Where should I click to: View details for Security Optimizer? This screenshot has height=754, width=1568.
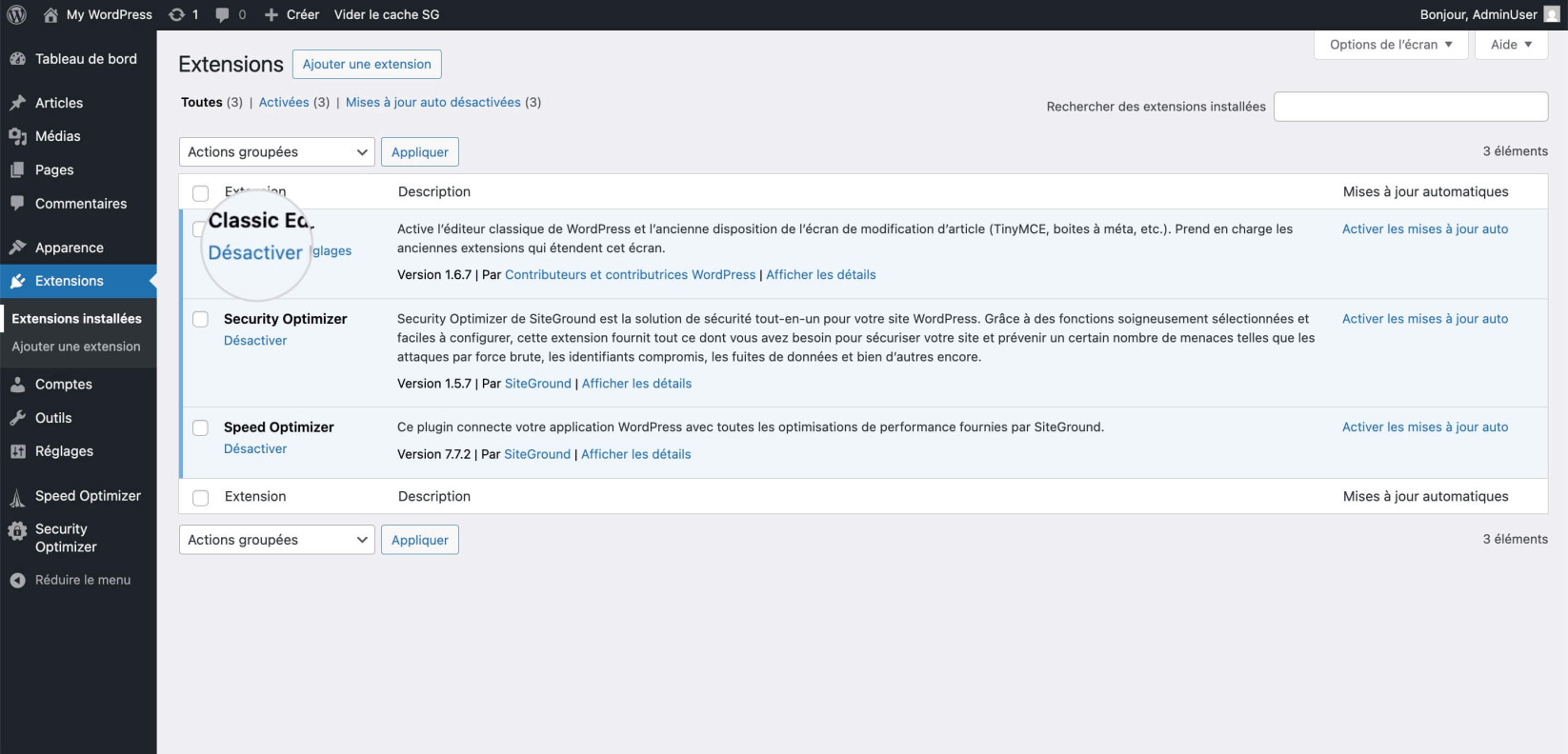pyautogui.click(x=636, y=383)
